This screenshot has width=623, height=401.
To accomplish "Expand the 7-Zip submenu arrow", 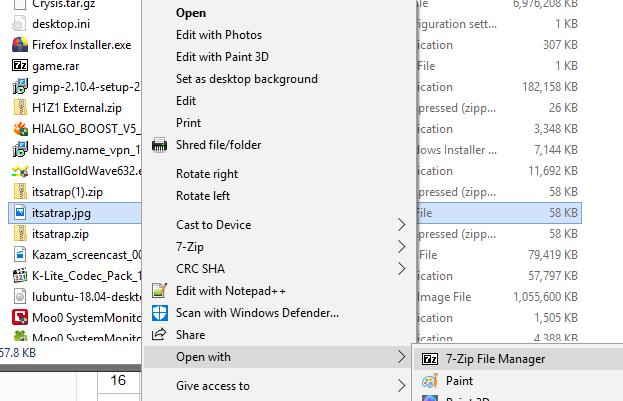I will point(402,246).
